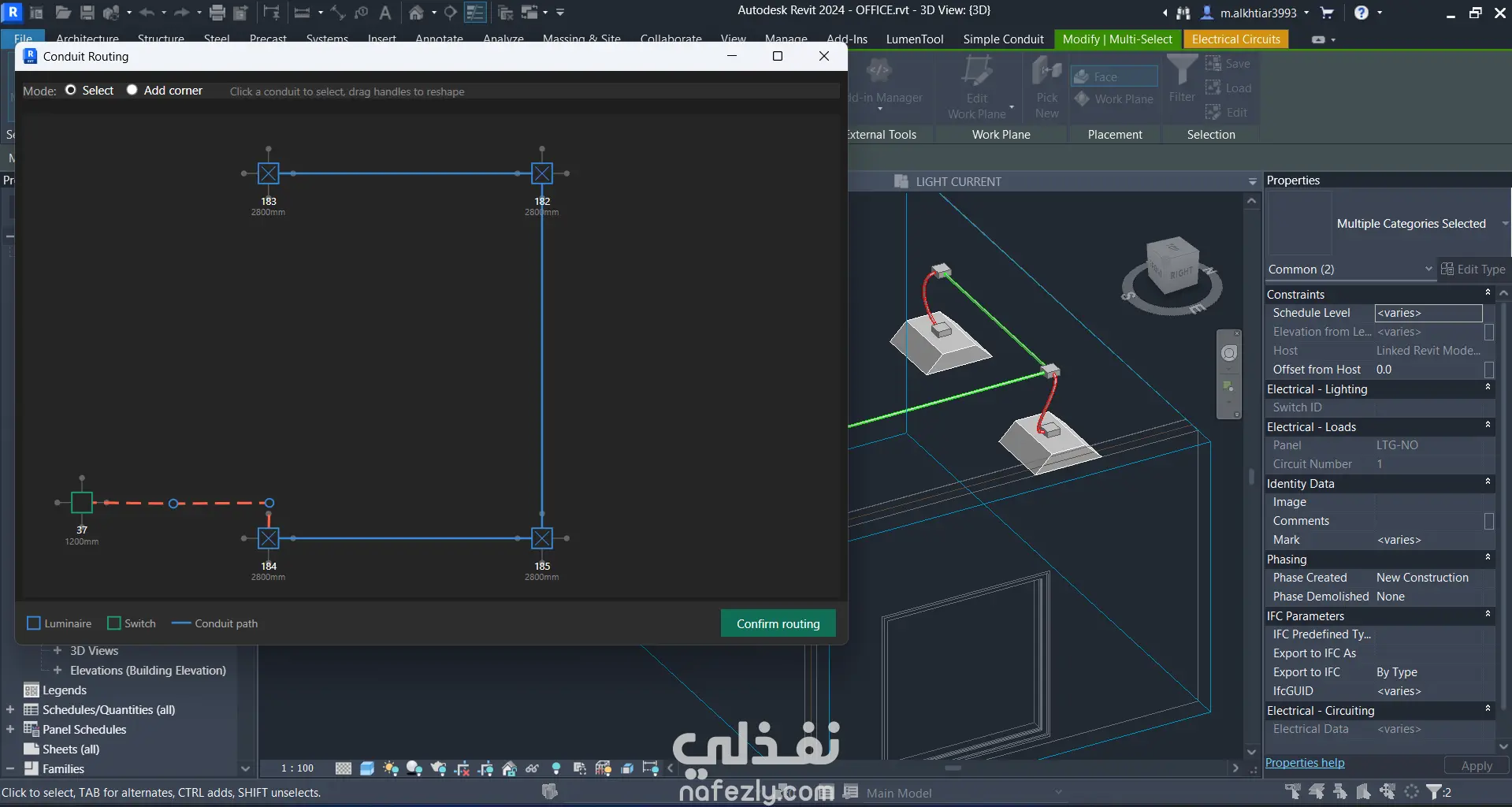Click the Apply button in Properties
Screen dimensions: 1512x807
click(x=1476, y=765)
